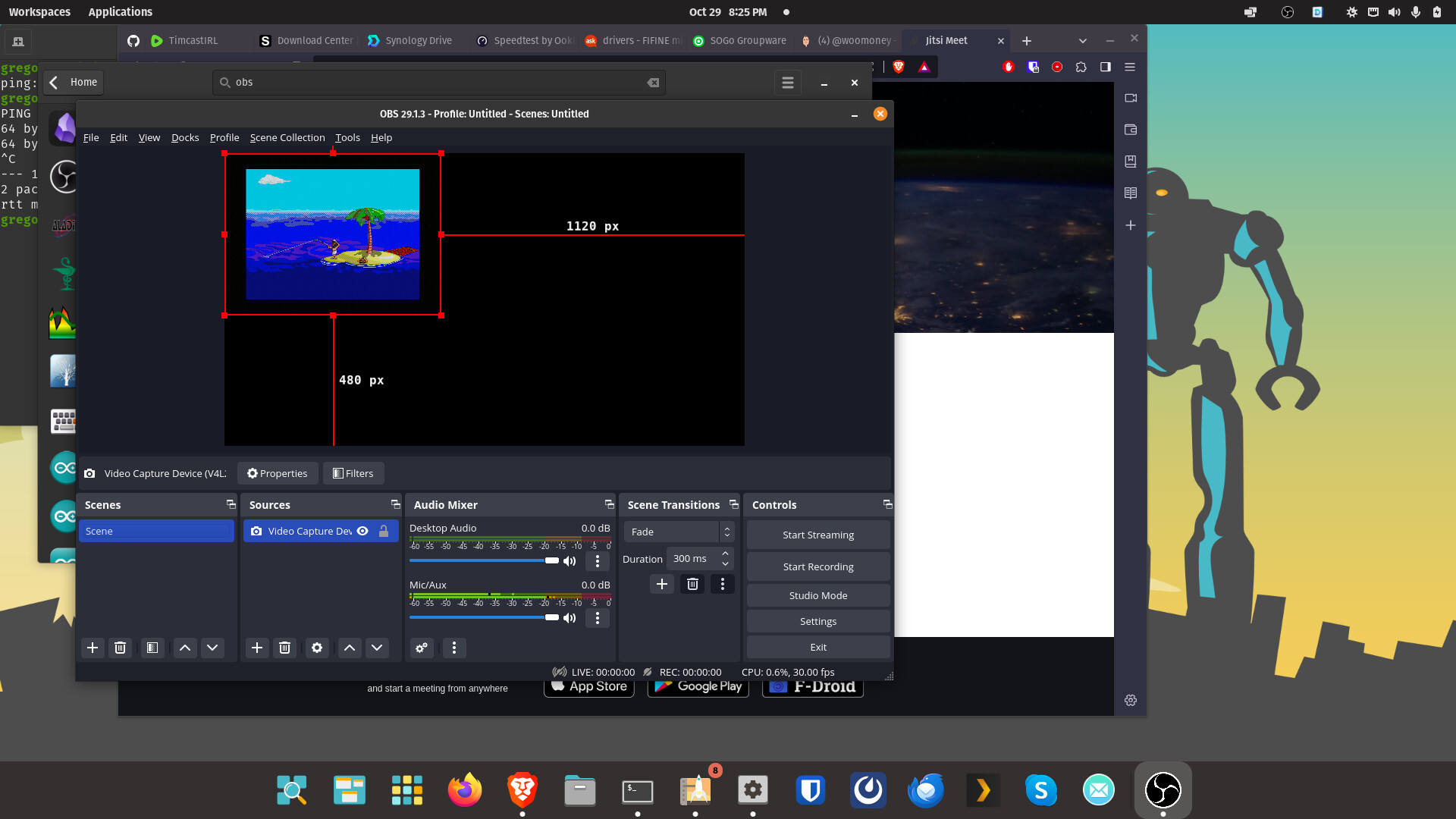
Task: Open the Fade transition dropdown
Action: [x=679, y=532]
